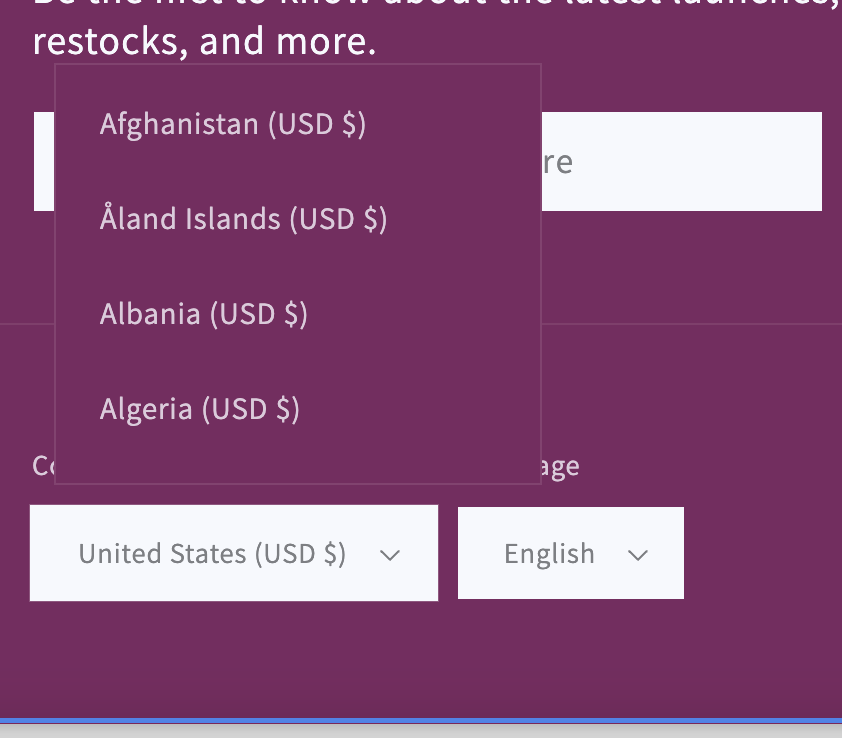Click the horizontal divider line right of list
The image size is (842, 738).
[x=690, y=324]
